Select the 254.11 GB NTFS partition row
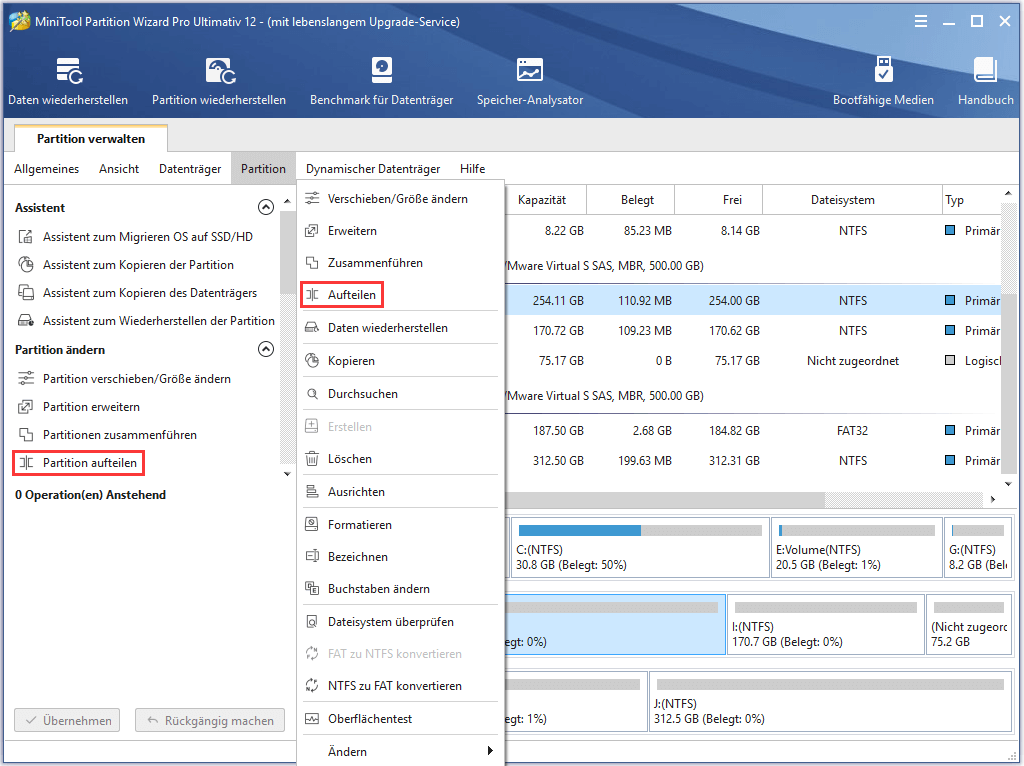The width and height of the screenshot is (1024, 766). click(752, 300)
